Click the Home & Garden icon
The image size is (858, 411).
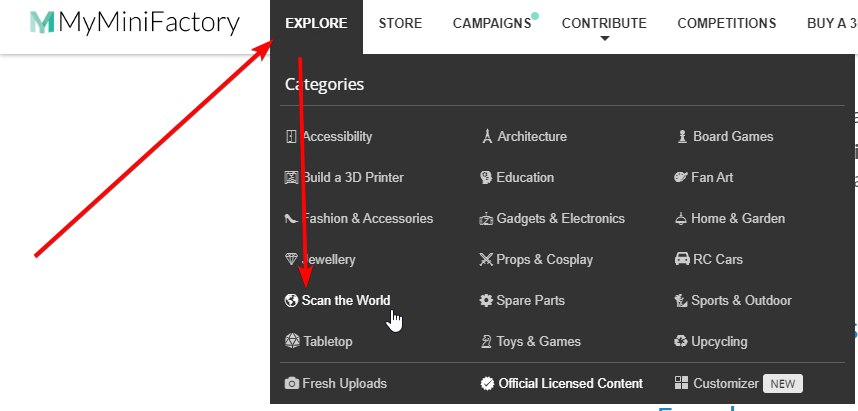(681, 219)
